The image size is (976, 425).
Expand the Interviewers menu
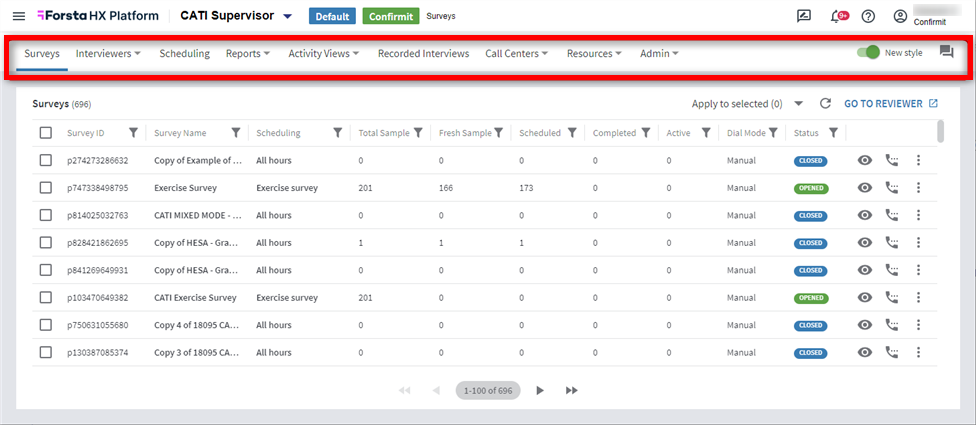click(x=108, y=54)
